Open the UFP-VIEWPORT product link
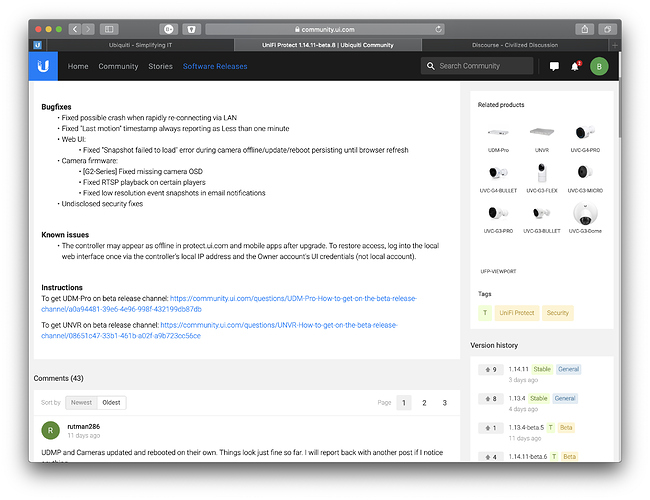 click(x=498, y=271)
